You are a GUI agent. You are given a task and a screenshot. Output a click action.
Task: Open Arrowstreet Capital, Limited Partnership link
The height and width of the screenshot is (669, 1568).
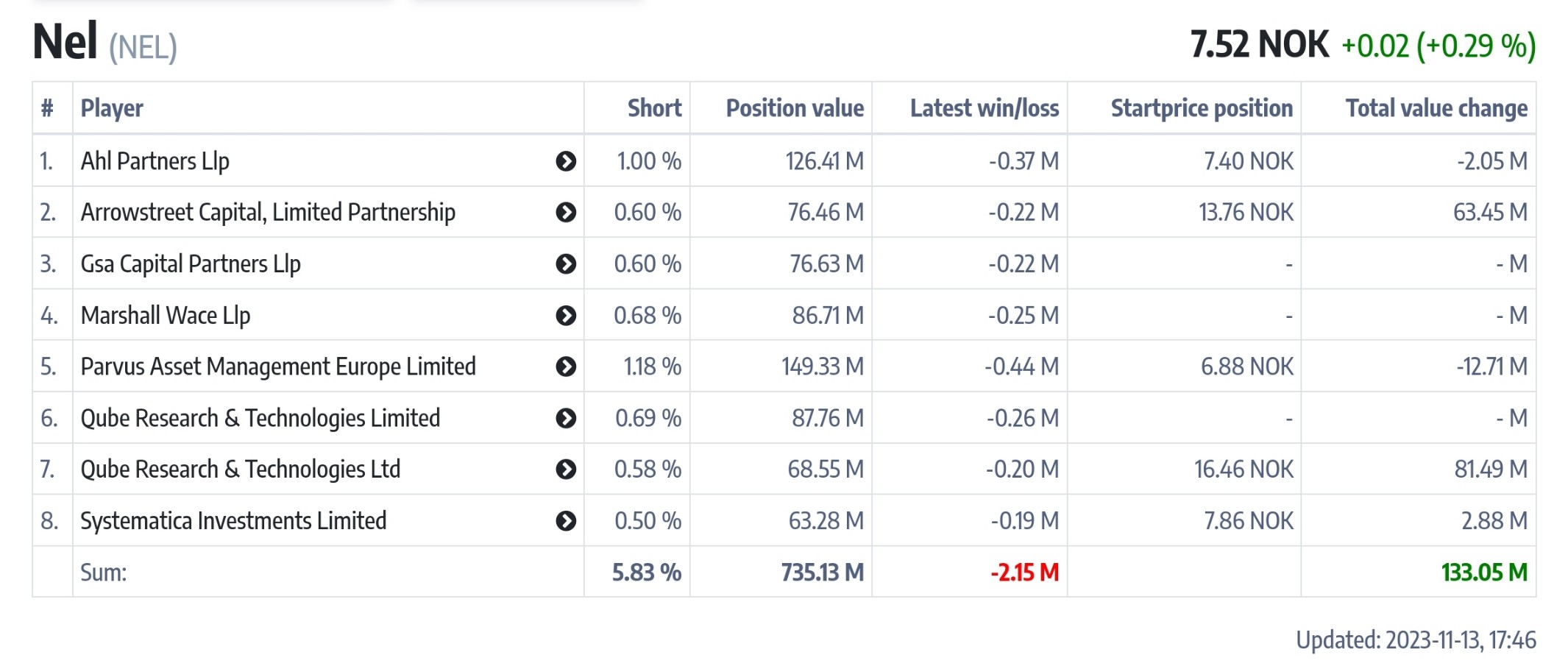268,213
